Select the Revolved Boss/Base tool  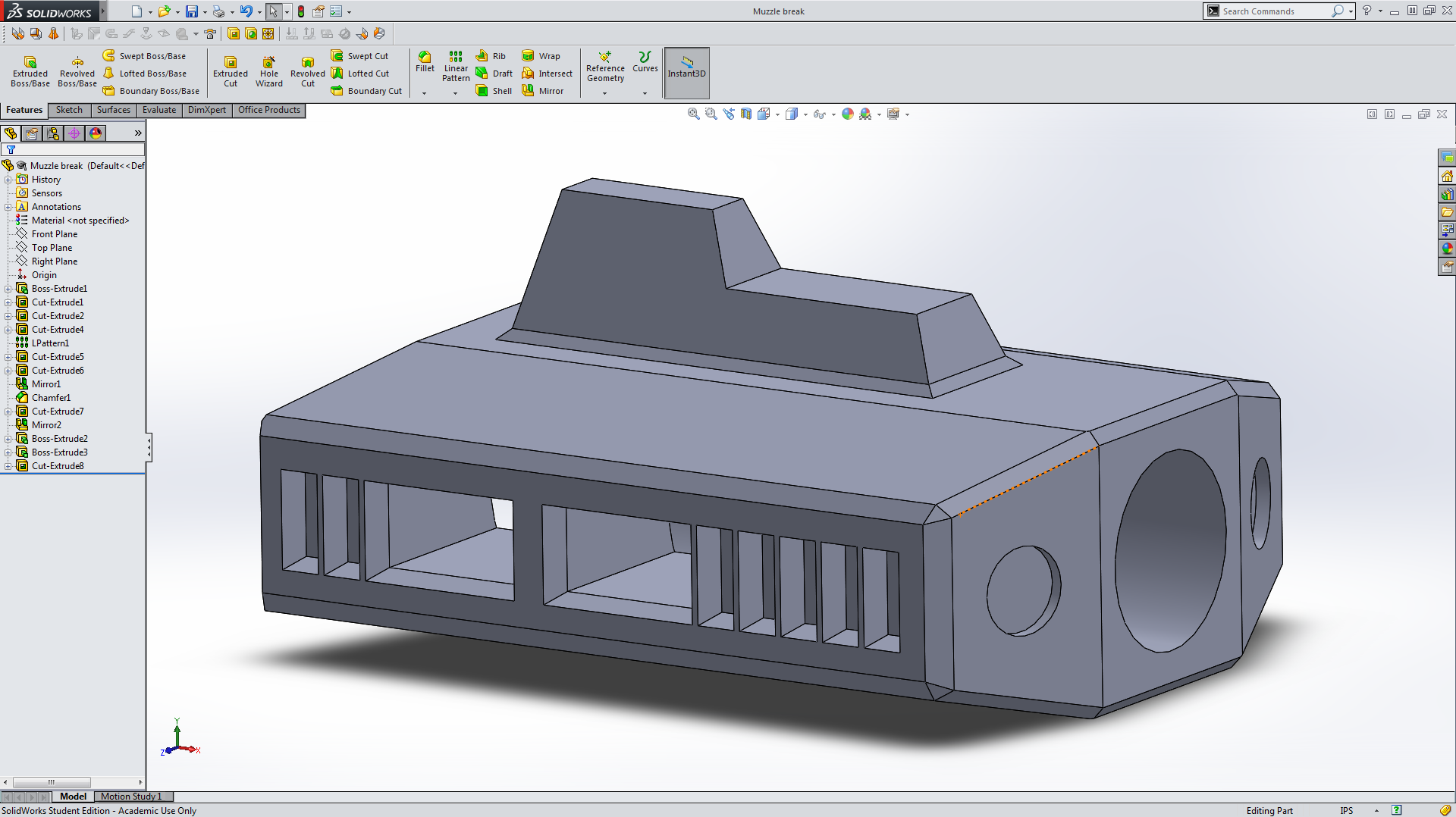[77, 71]
